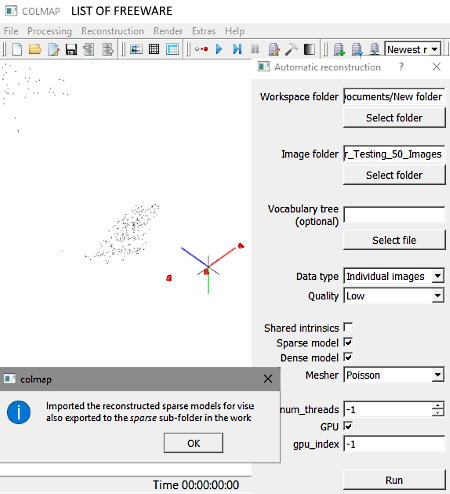Open the Processing menu
This screenshot has width=450, height=494.
[x=49, y=31]
